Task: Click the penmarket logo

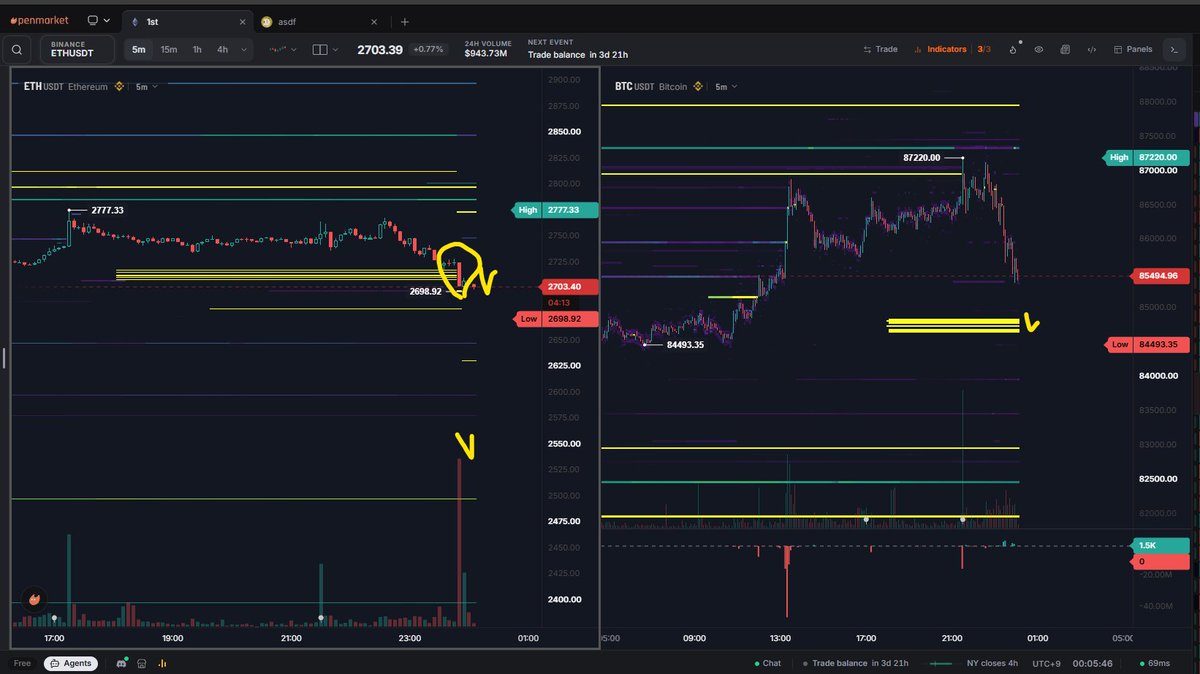Action: pyautogui.click(x=38, y=20)
